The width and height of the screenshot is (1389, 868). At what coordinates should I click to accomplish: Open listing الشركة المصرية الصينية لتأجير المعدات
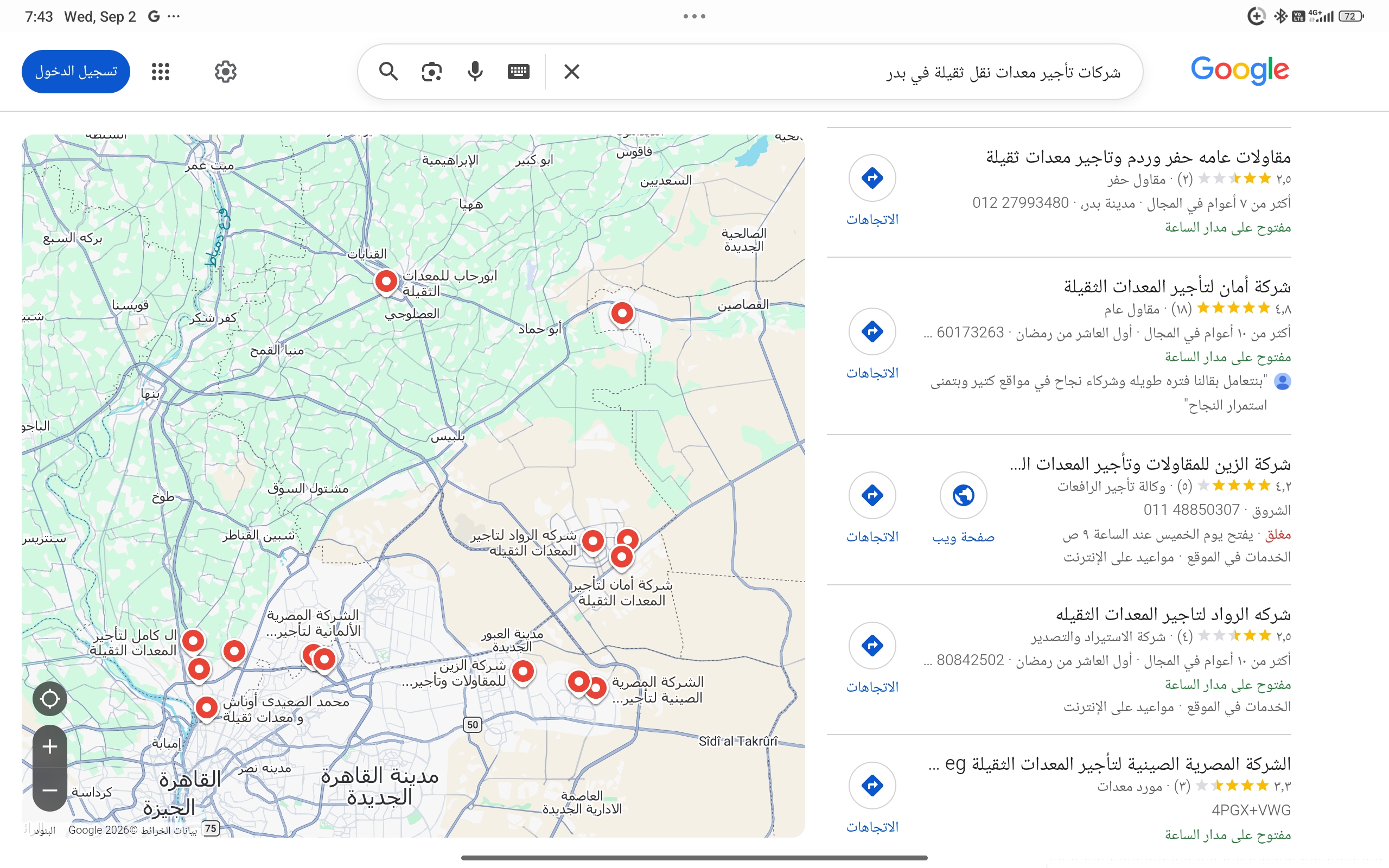pos(1110,763)
